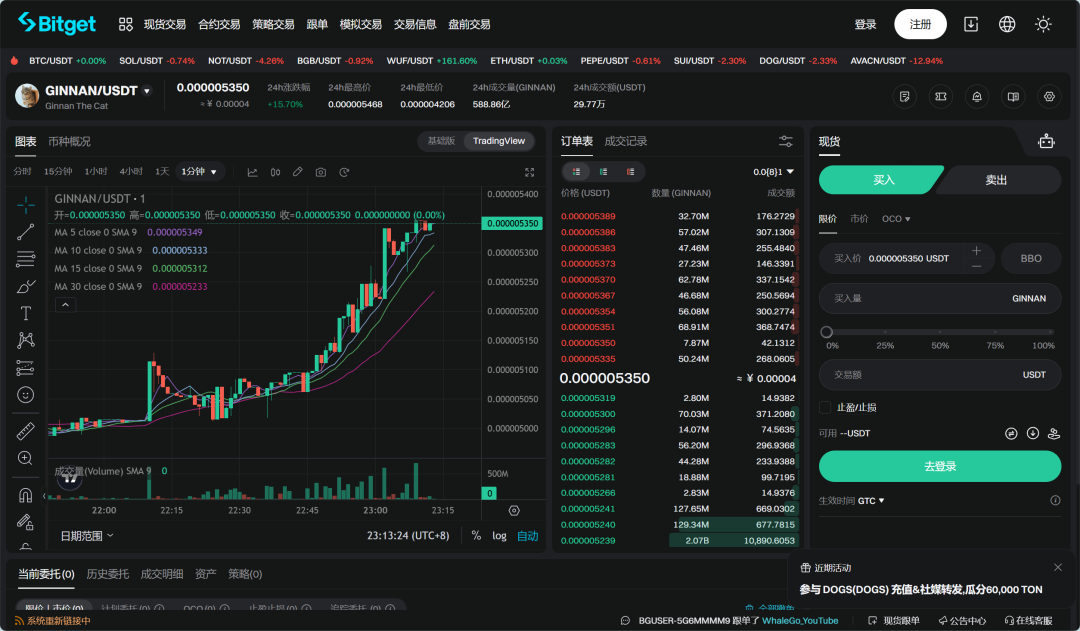Image resolution: width=1080 pixels, height=631 pixels.
Task: Click the candlestick style icon
Action: (276, 172)
